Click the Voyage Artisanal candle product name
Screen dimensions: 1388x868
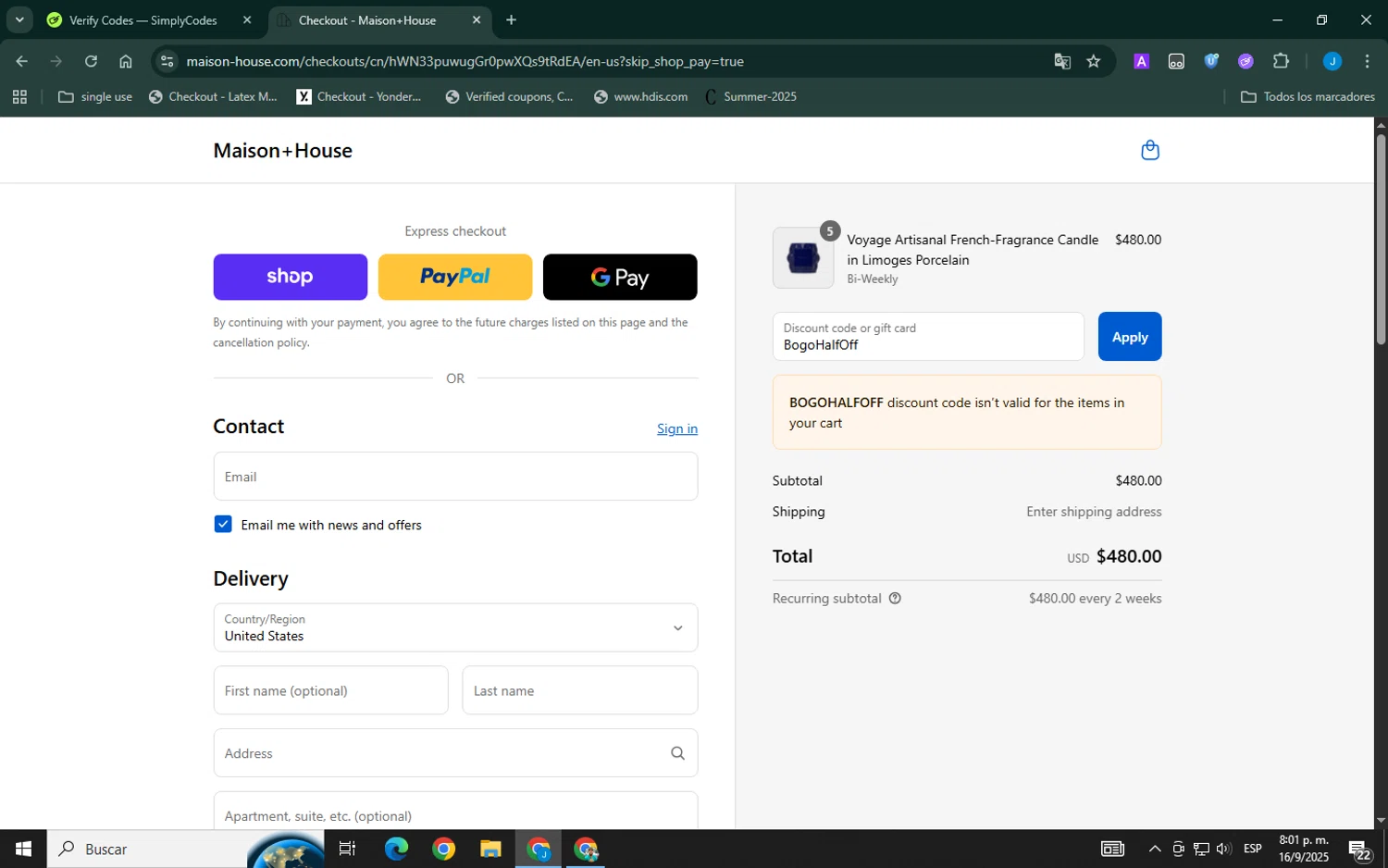[x=973, y=250]
